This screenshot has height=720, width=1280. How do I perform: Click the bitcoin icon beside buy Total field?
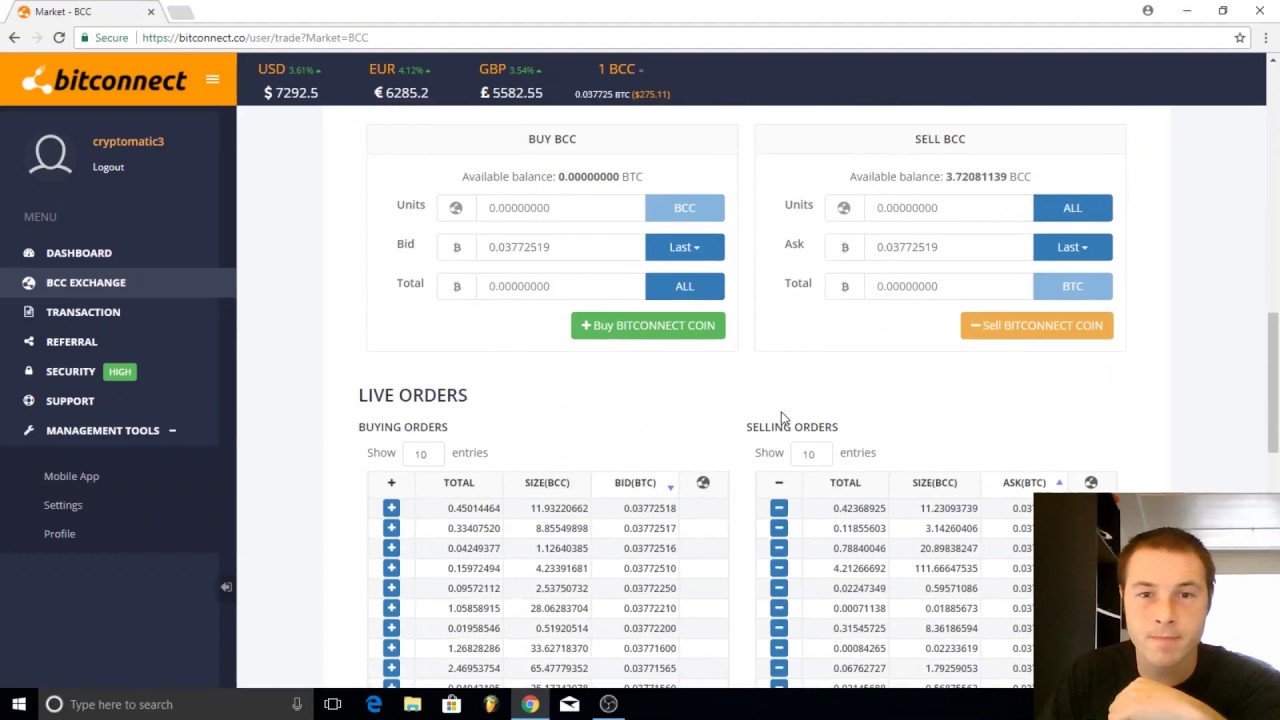click(456, 286)
